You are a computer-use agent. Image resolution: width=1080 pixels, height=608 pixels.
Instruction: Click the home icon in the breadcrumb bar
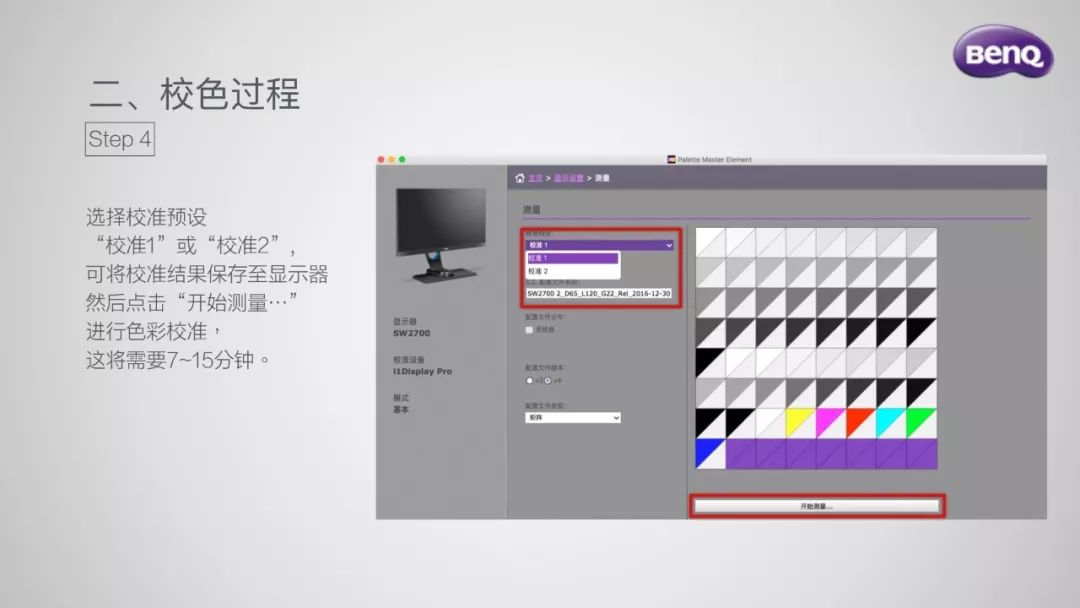(519, 178)
